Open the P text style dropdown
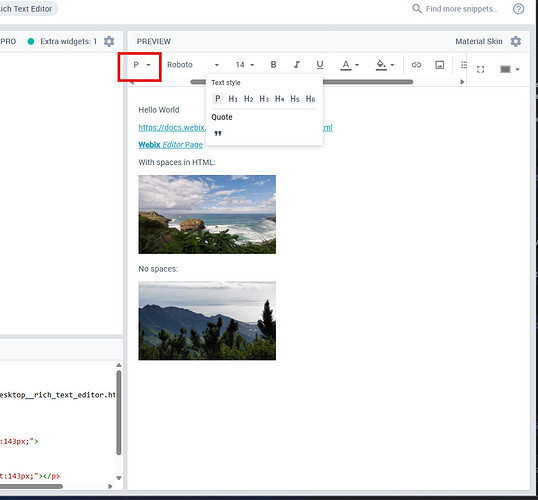The width and height of the screenshot is (538, 500). tap(142, 65)
